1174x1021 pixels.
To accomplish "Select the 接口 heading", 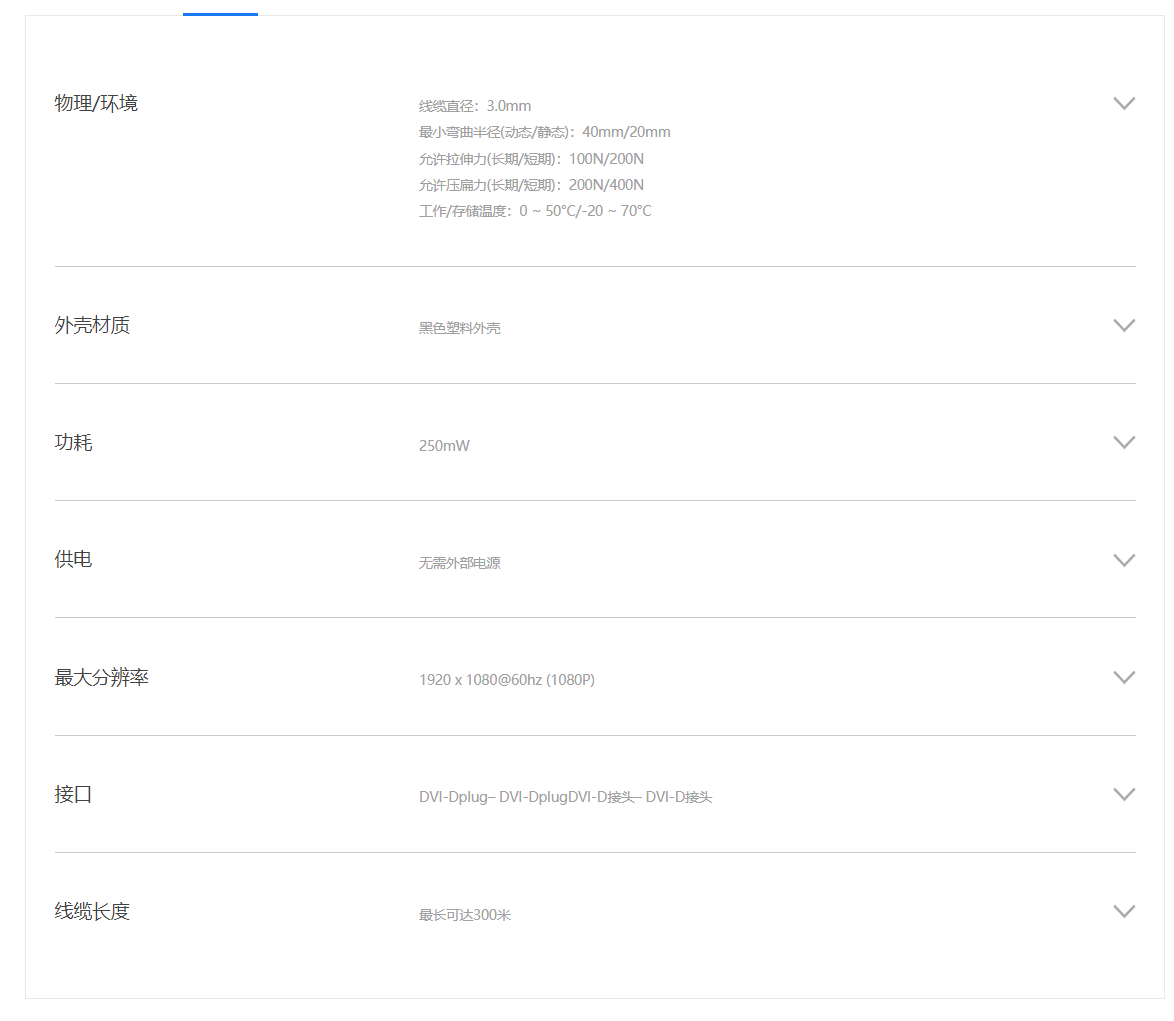I will pos(73,794).
